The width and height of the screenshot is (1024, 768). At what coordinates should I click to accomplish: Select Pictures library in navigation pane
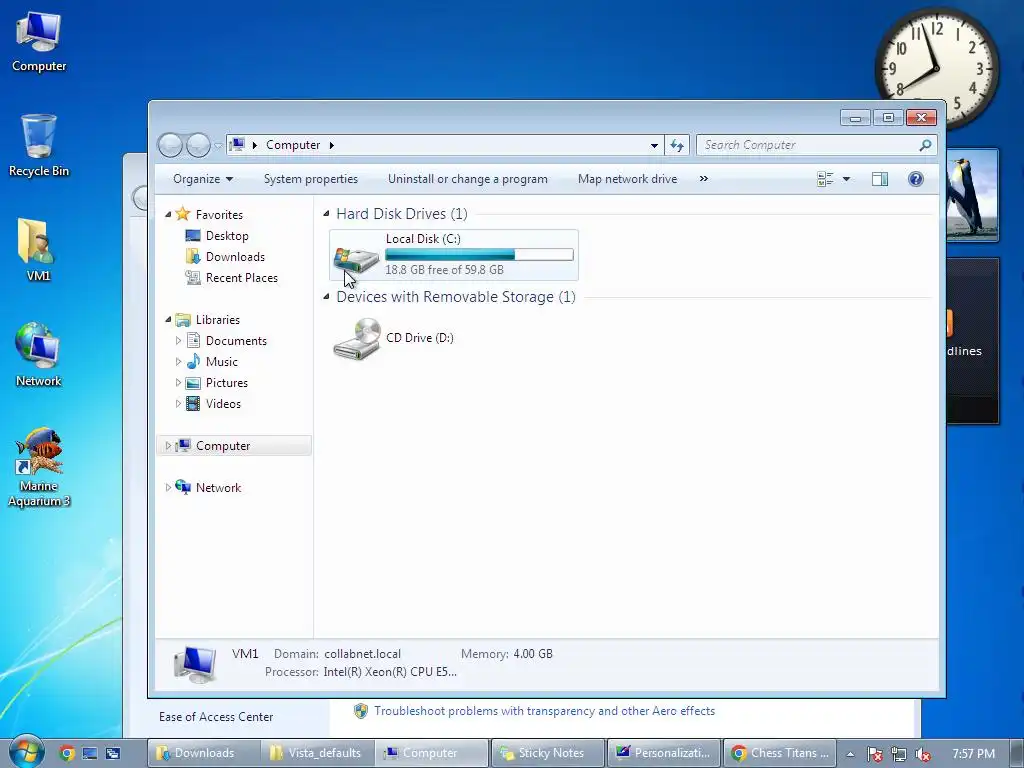point(227,383)
